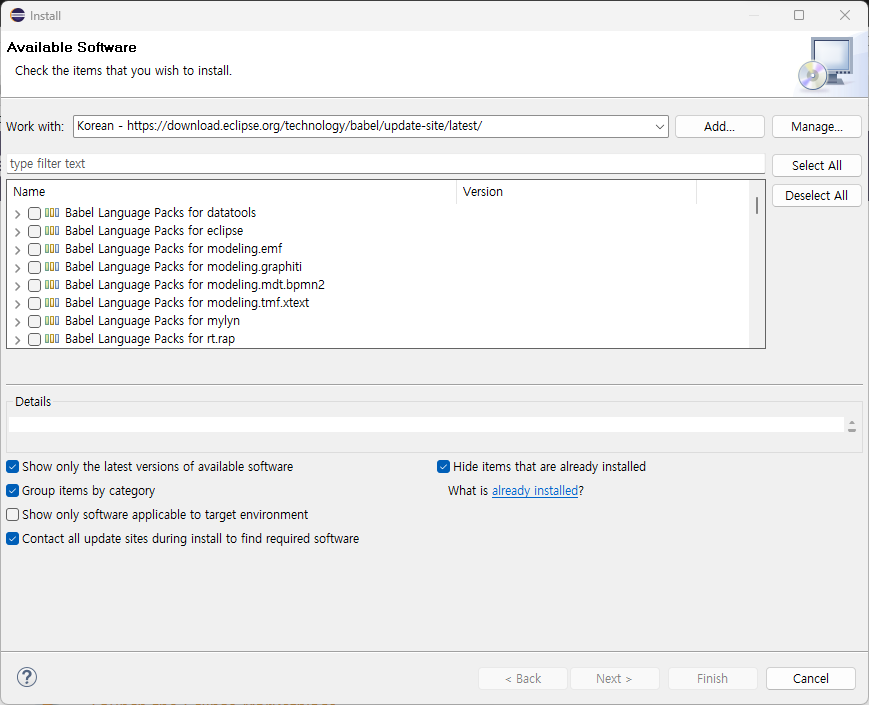Open the already installed link
The image size is (869, 705).
click(535, 491)
